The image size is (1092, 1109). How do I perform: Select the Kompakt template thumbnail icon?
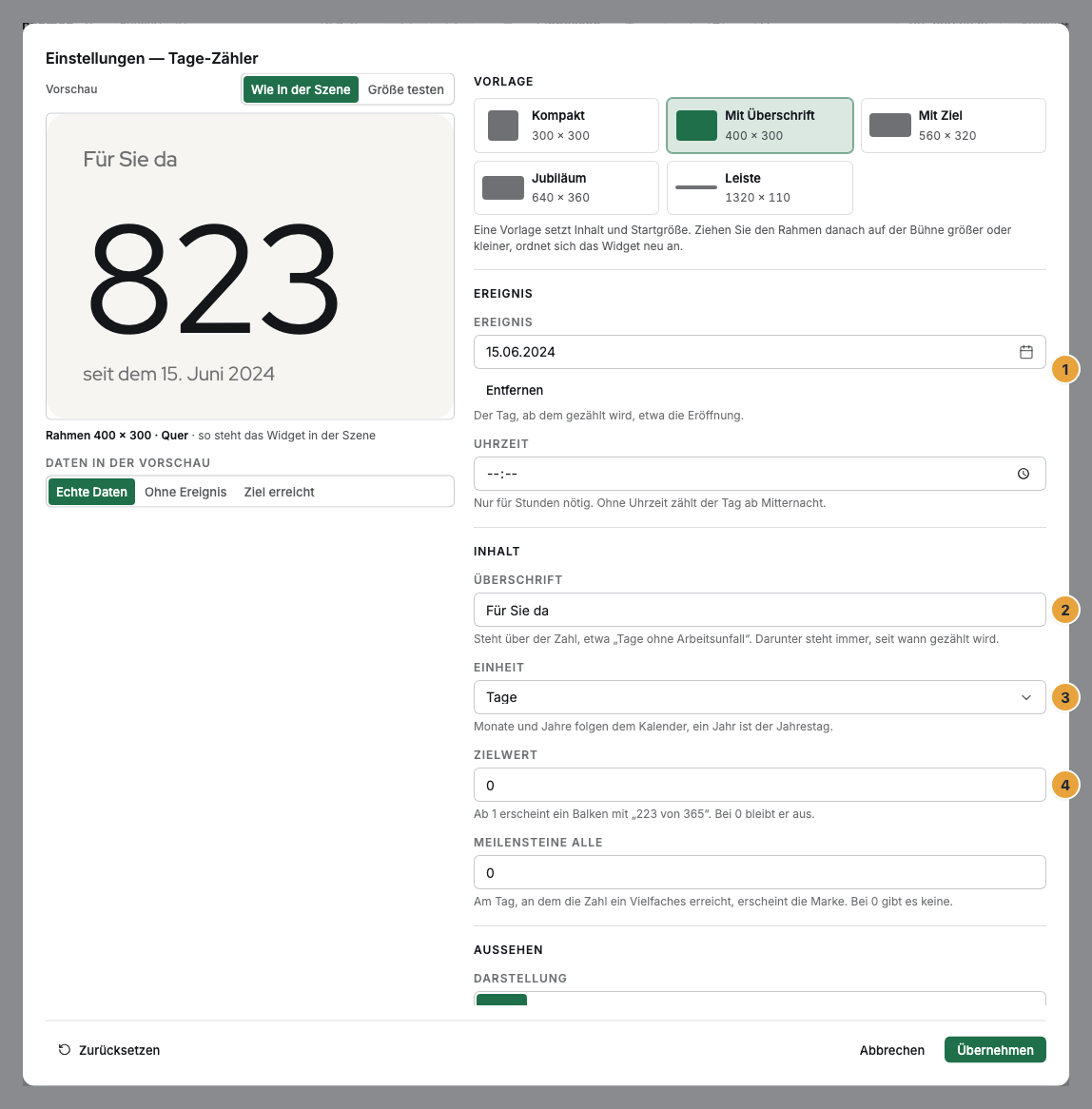coord(503,126)
